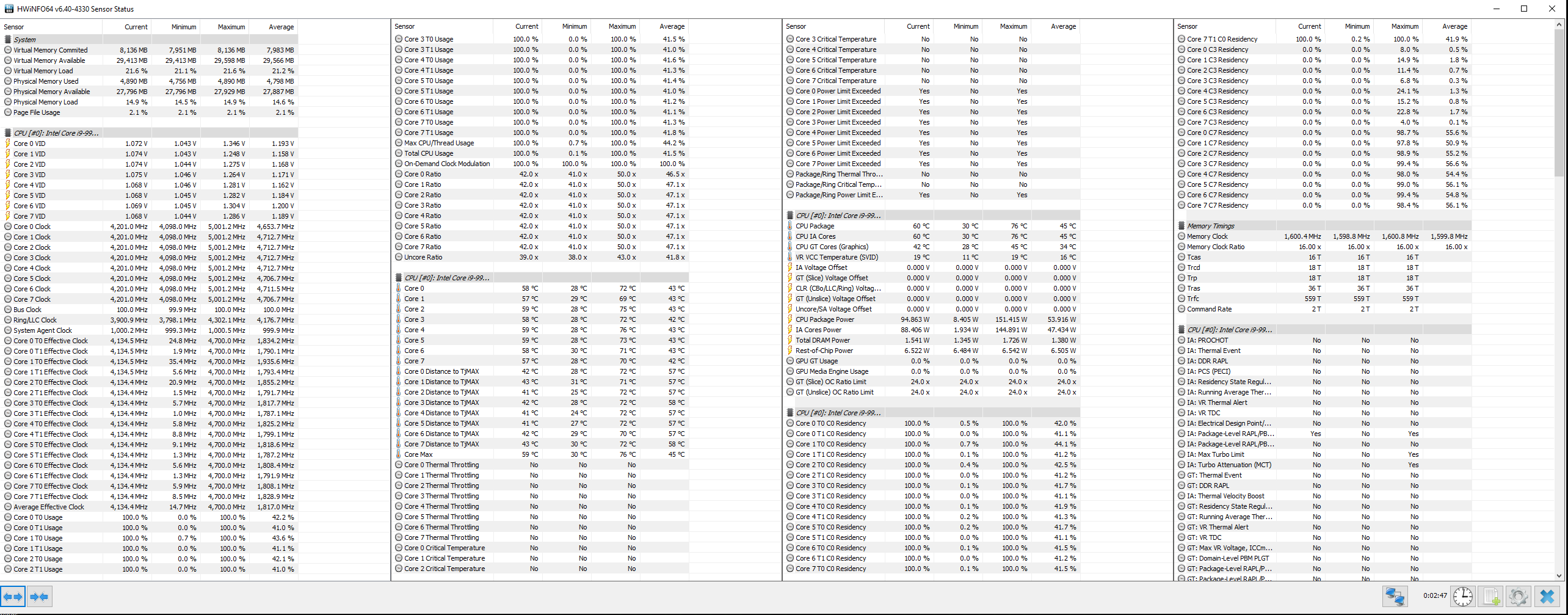The height and width of the screenshot is (615, 1568).
Task: Select the Core 0 C7 Residency row
Action: pyautogui.click(x=1323, y=133)
